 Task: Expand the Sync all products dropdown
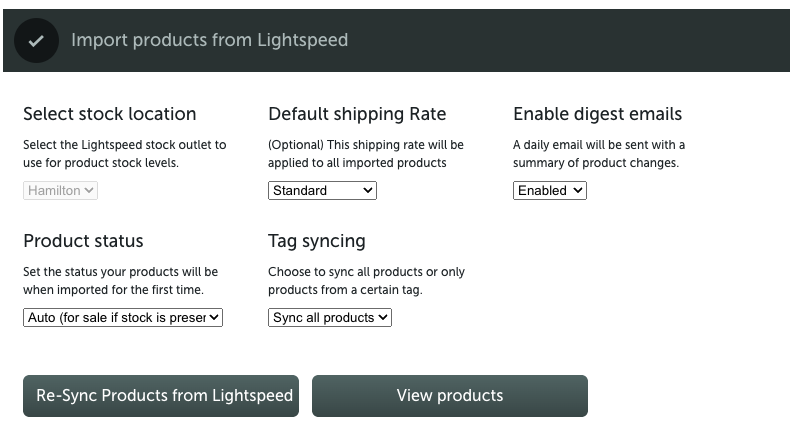click(330, 317)
